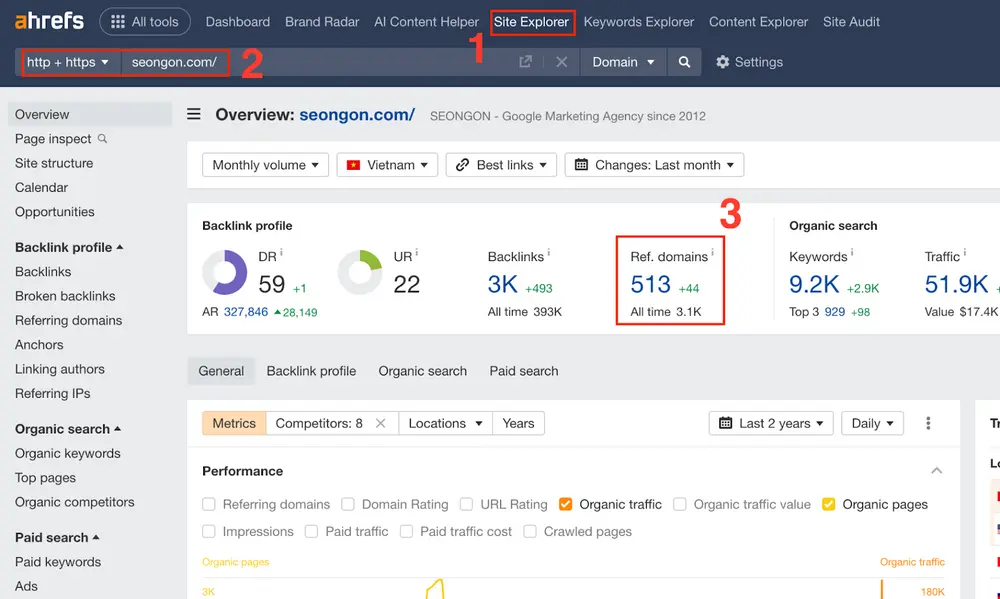Open Dashboard in top navigation
The image size is (1000, 599).
(237, 22)
